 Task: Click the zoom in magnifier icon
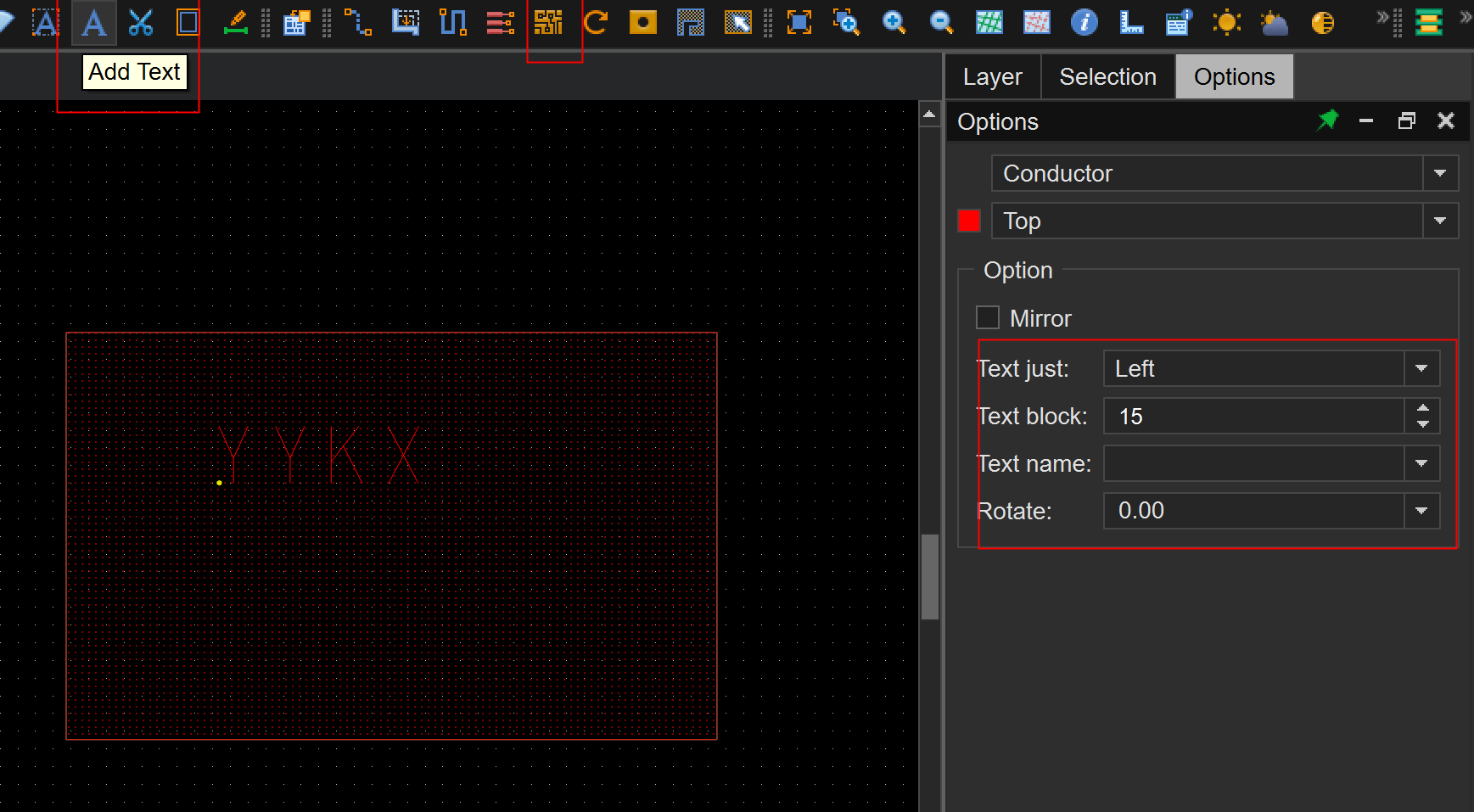pos(894,23)
